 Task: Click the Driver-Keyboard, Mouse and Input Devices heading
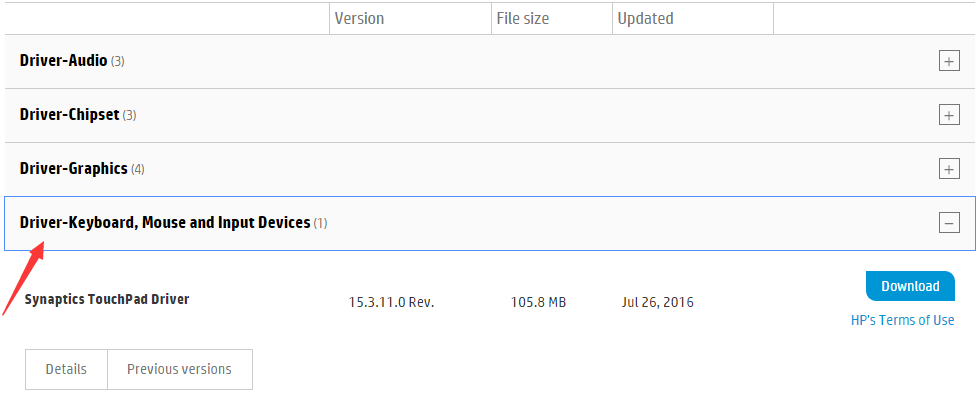(165, 223)
